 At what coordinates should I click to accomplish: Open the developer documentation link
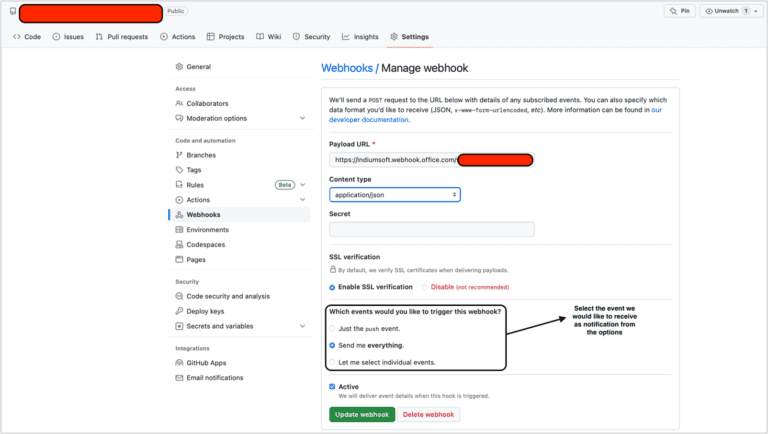pos(368,120)
